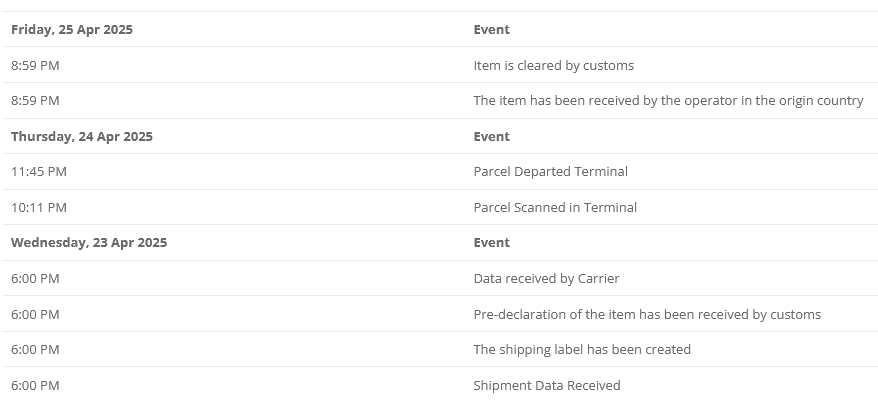Click the 'Item is cleared by customs' event
Image resolution: width=878 pixels, height=400 pixels.
tap(553, 66)
